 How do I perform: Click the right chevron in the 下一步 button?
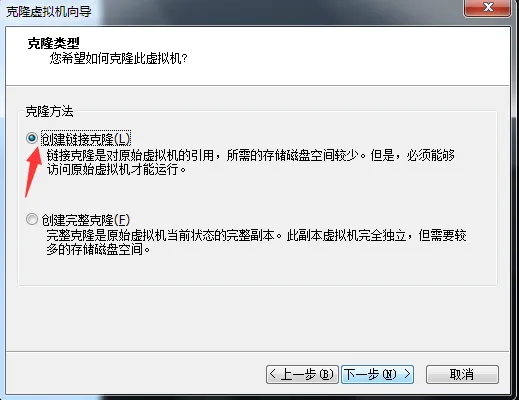[407, 374]
